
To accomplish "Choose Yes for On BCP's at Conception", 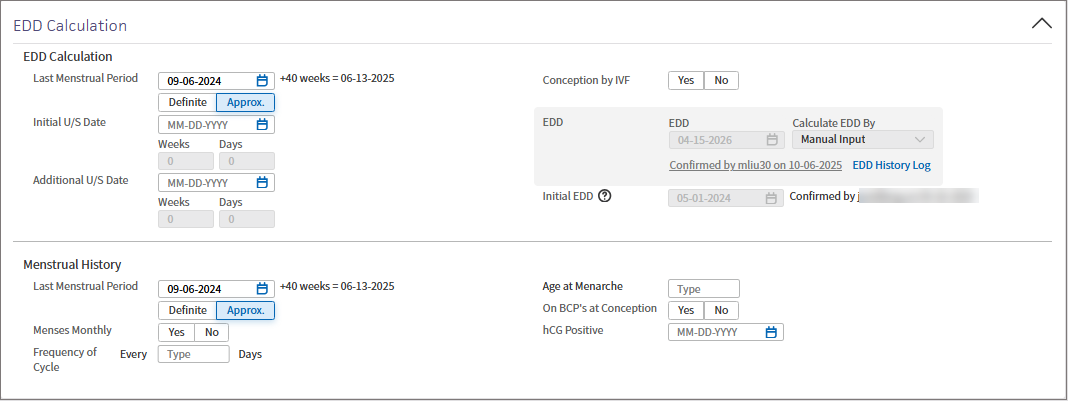I will click(686, 310).
